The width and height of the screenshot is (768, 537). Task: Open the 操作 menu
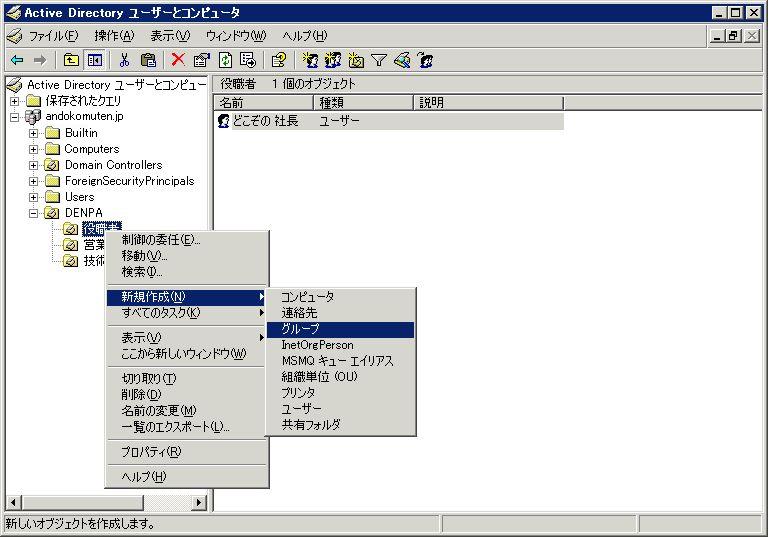[114, 36]
